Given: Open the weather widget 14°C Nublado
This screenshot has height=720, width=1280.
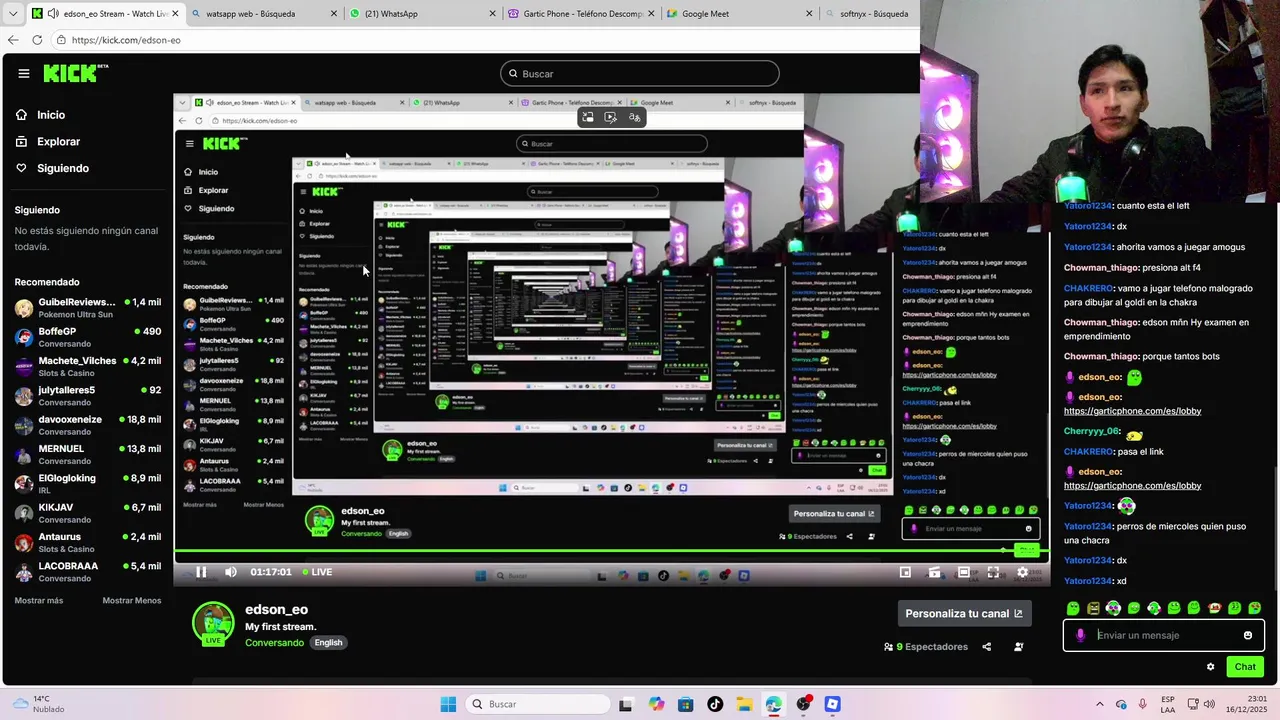Looking at the screenshot, I should (37, 704).
